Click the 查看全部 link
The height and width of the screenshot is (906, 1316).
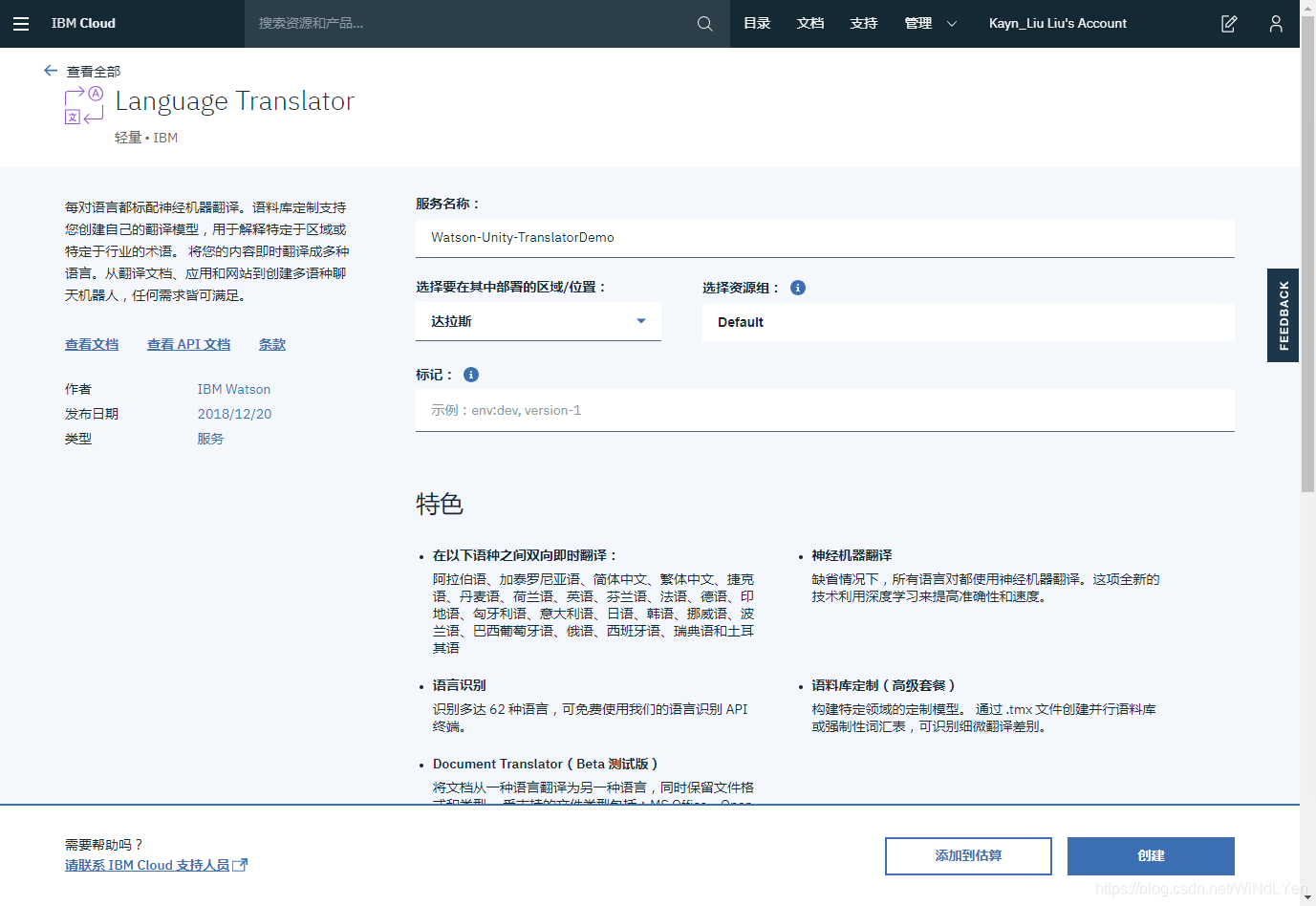pos(94,72)
